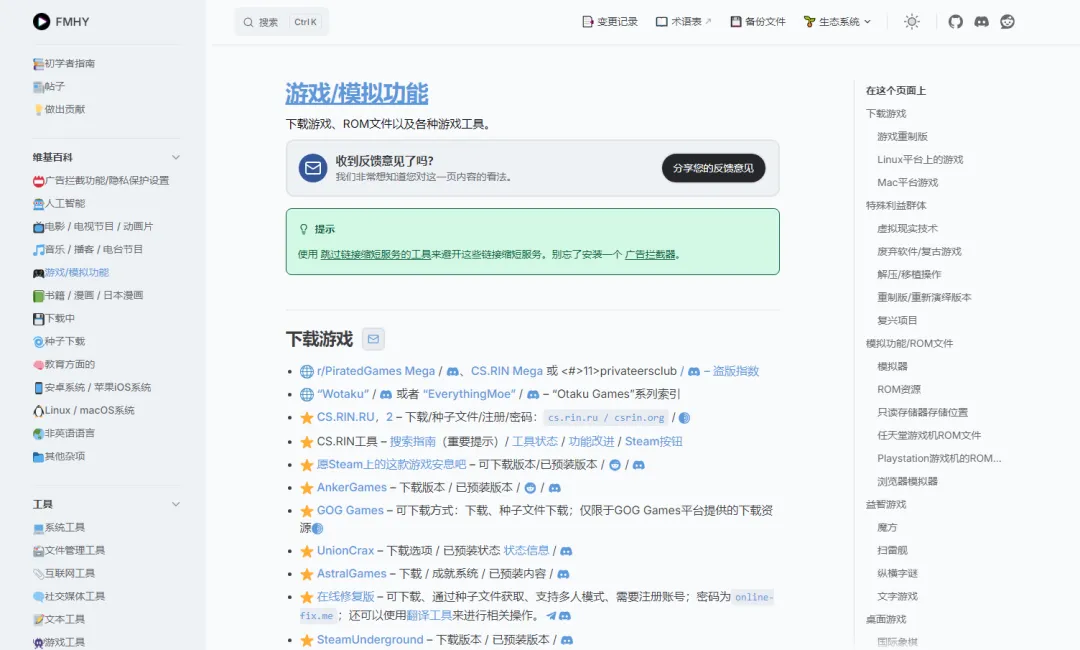Open the CS.RIN Mega link
Image resolution: width=1080 pixels, height=650 pixels.
(x=506, y=370)
